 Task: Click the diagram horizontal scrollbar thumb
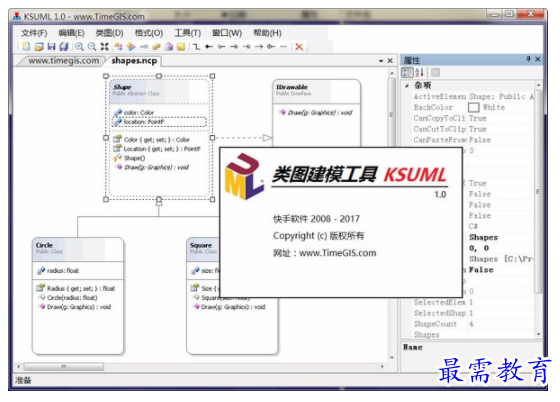point(64,367)
